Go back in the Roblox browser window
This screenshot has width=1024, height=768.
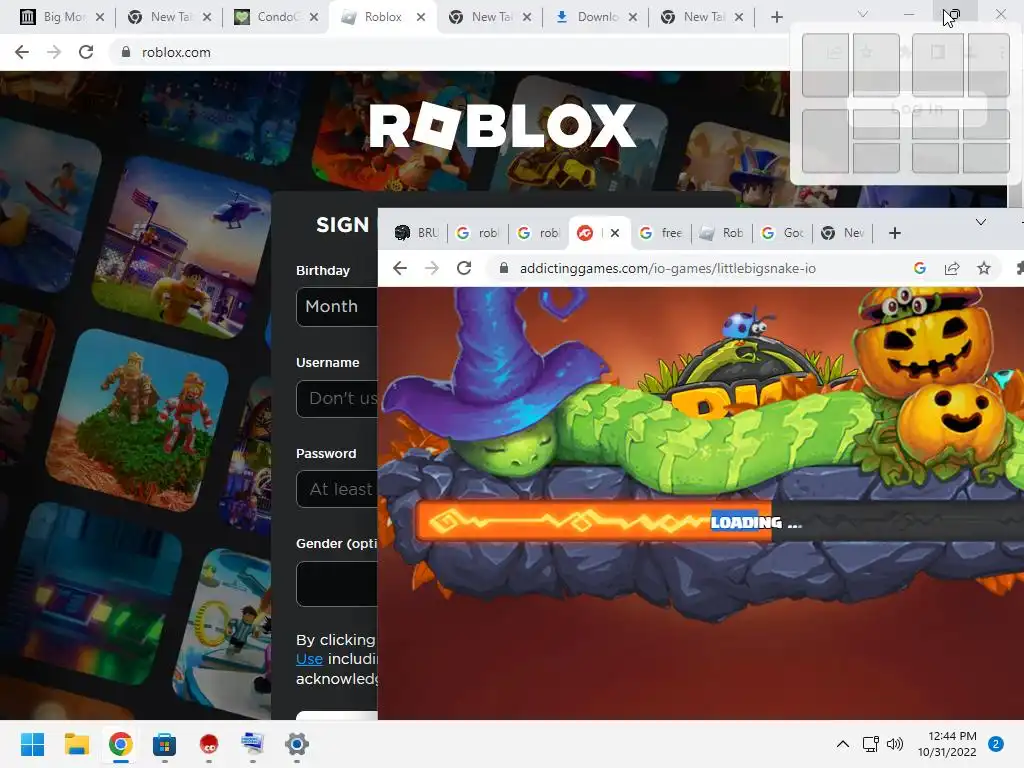pos(22,52)
